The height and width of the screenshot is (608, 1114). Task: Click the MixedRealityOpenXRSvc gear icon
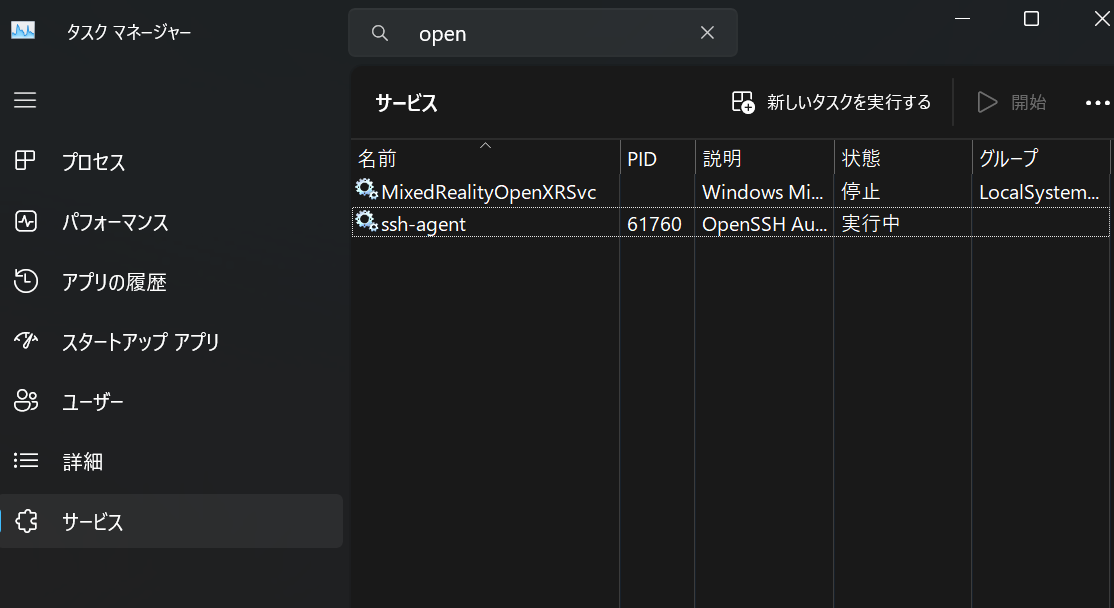(364, 190)
